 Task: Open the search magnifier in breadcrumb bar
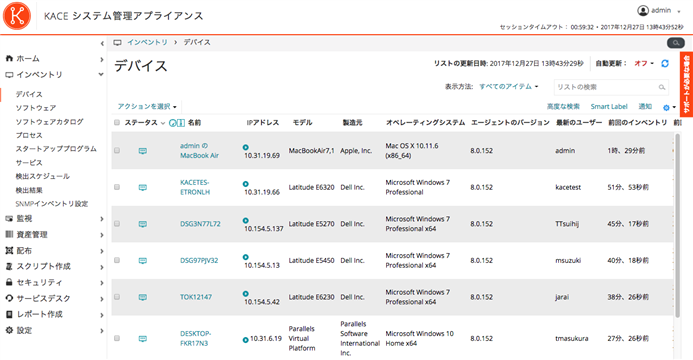coord(676,43)
